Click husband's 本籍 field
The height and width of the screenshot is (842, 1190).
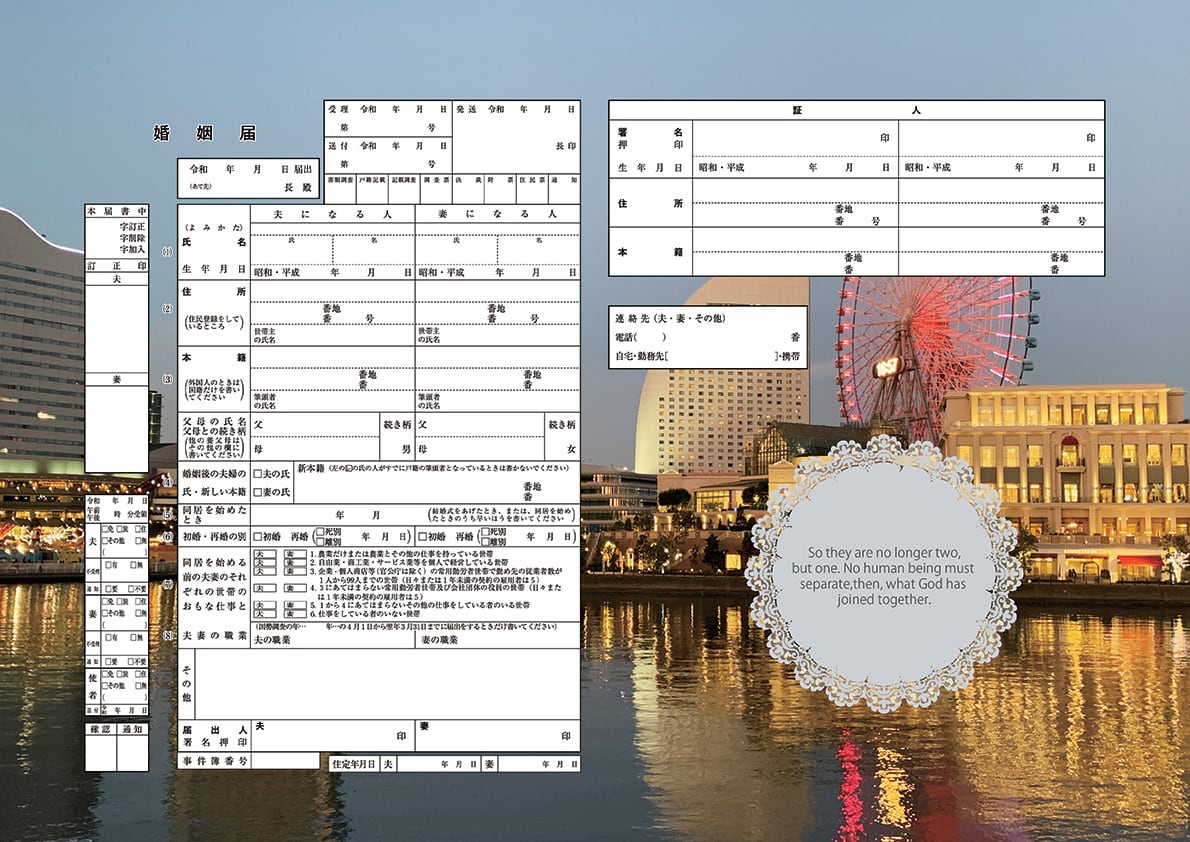(x=332, y=368)
